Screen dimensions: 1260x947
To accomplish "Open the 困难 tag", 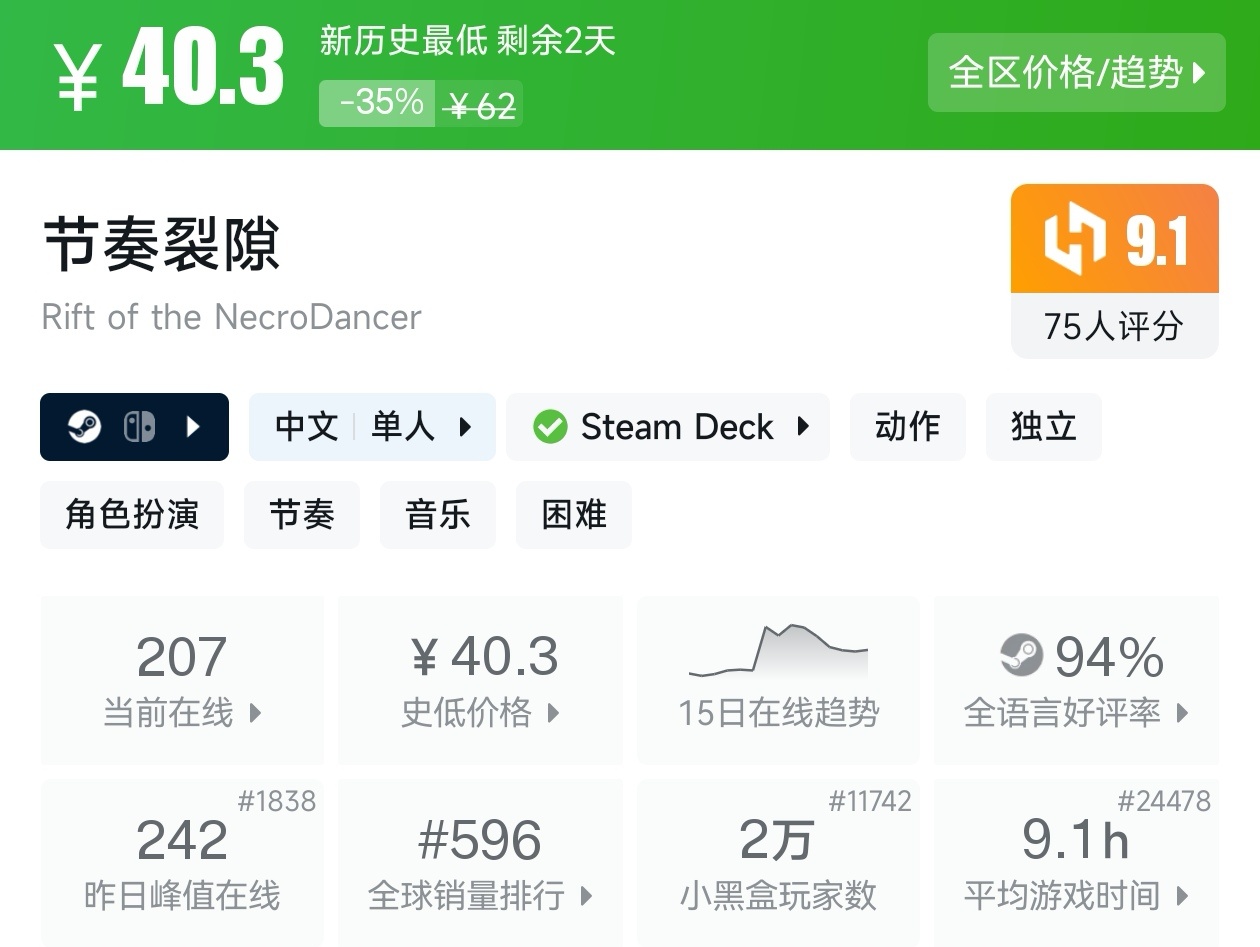I will [x=573, y=515].
